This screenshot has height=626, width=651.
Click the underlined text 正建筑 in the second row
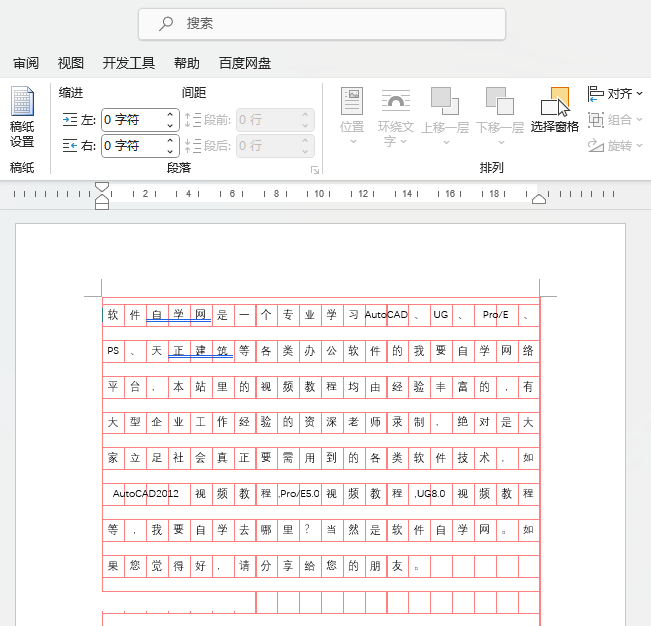point(201,351)
